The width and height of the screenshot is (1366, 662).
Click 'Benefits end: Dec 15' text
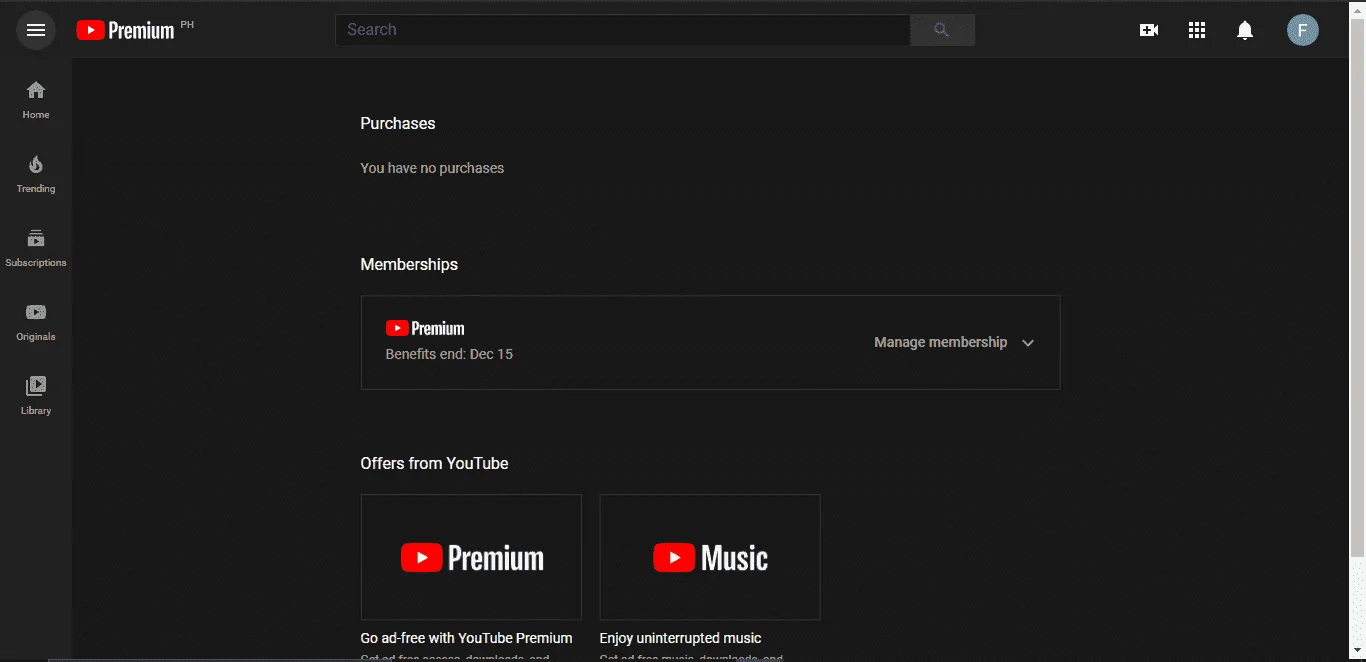click(x=449, y=354)
